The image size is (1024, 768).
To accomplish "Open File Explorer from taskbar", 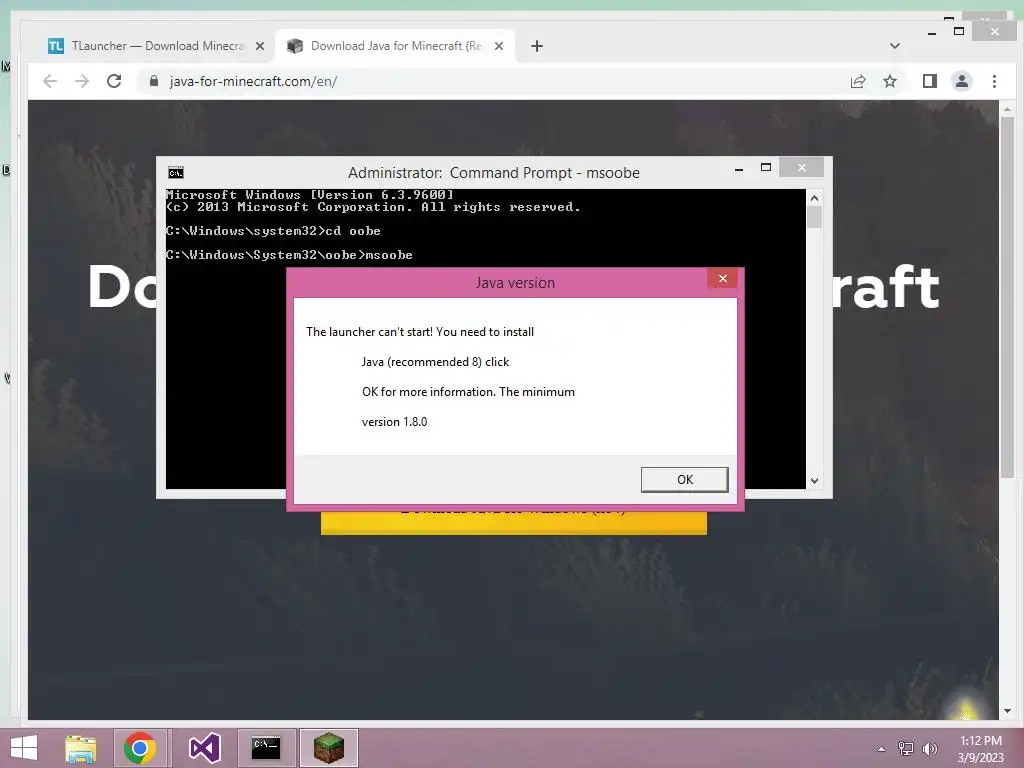I will pos(80,748).
